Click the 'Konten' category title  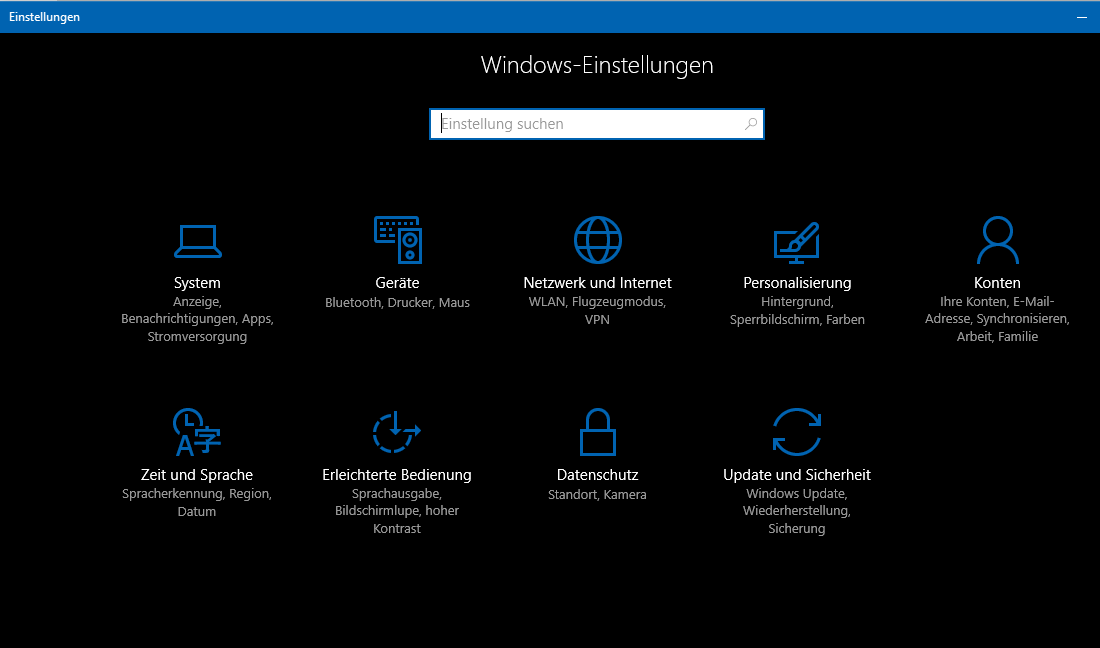point(997,283)
